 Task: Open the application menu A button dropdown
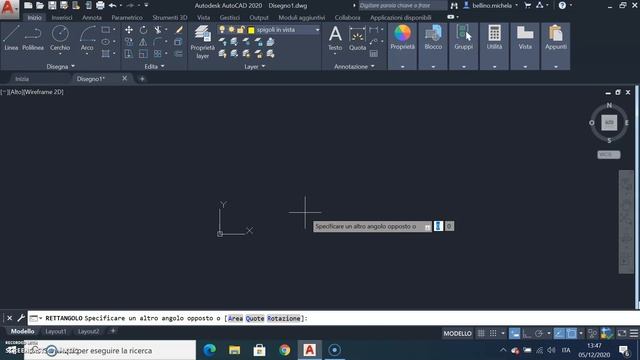point(9,9)
